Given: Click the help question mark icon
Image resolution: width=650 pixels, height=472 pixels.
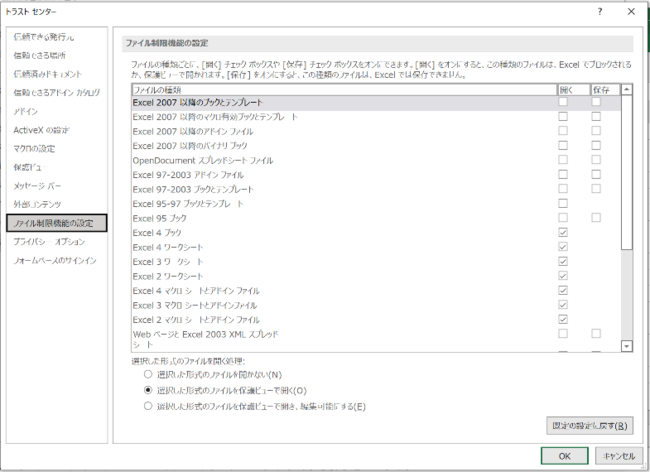Looking at the screenshot, I should 600,12.
